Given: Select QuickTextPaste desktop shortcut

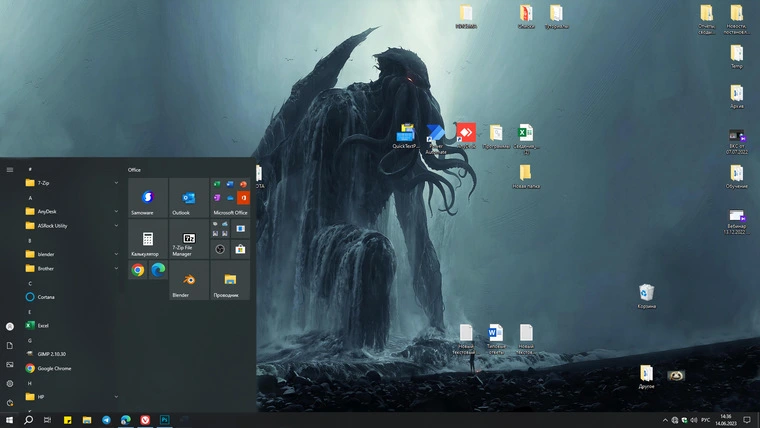Looking at the screenshot, I should click(406, 136).
